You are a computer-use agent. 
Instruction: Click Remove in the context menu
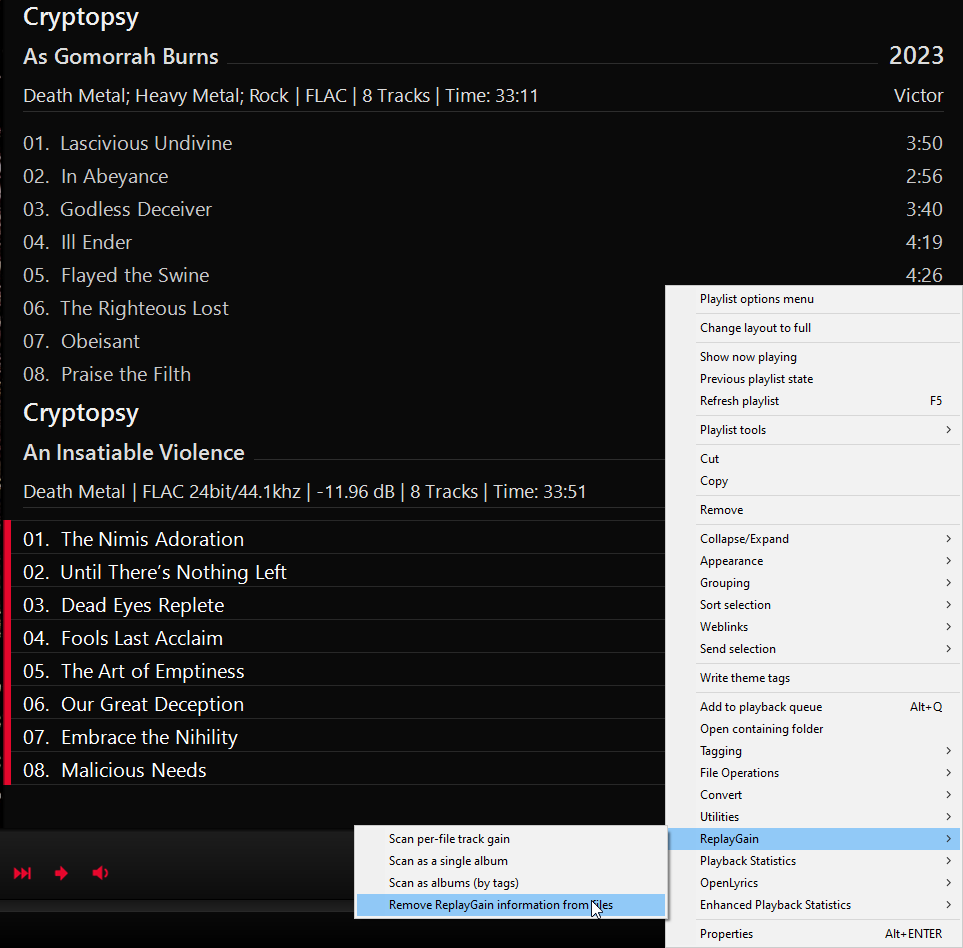(x=814, y=510)
